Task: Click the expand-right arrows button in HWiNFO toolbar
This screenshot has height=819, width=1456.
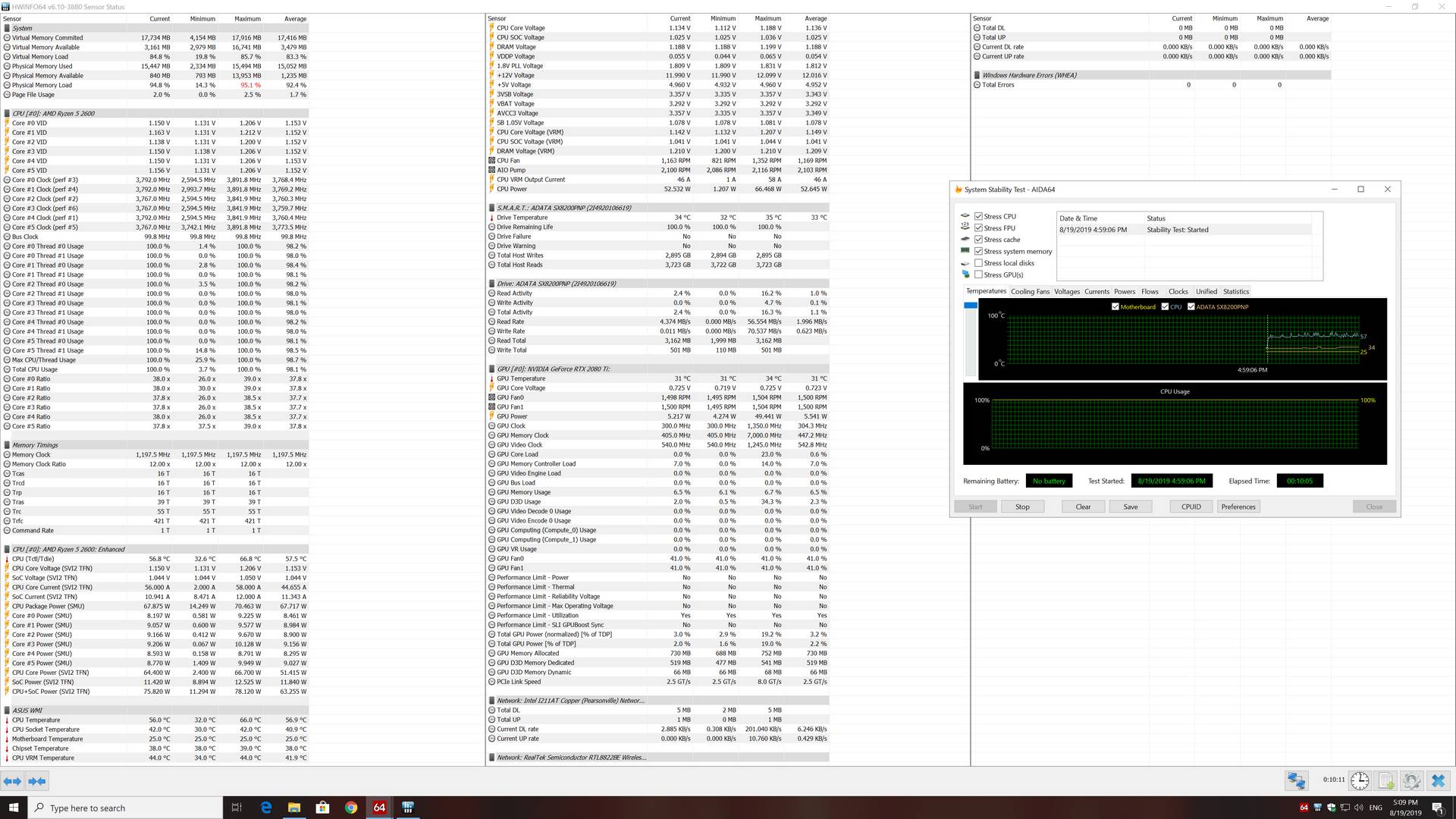Action: click(x=37, y=780)
